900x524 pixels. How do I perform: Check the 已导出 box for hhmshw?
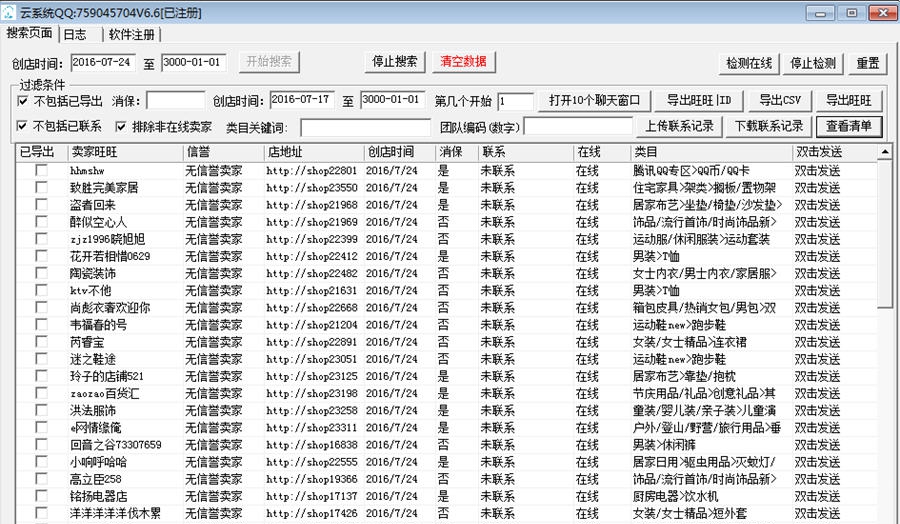[x=41, y=170]
